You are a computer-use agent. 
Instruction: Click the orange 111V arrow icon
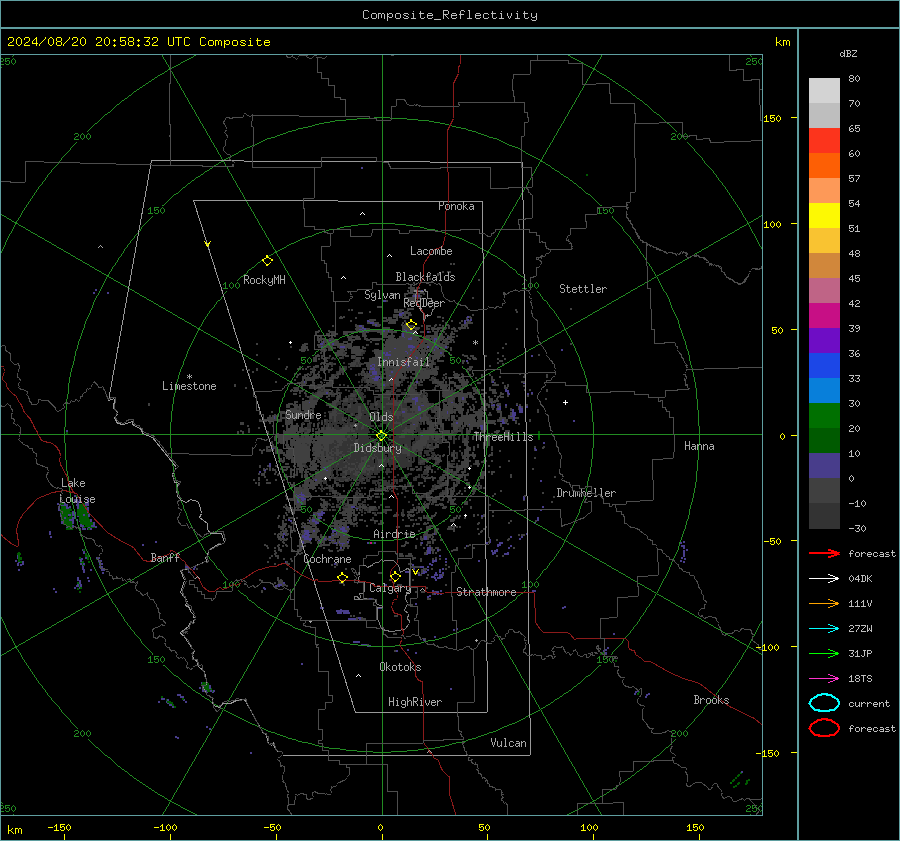824,603
